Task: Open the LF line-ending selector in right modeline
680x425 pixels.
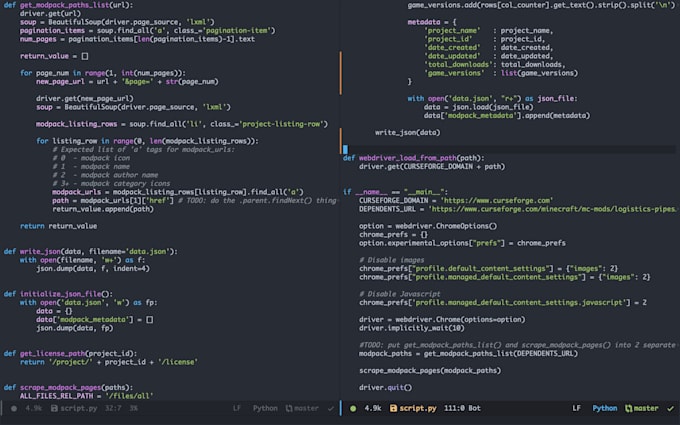Action: click(576, 408)
